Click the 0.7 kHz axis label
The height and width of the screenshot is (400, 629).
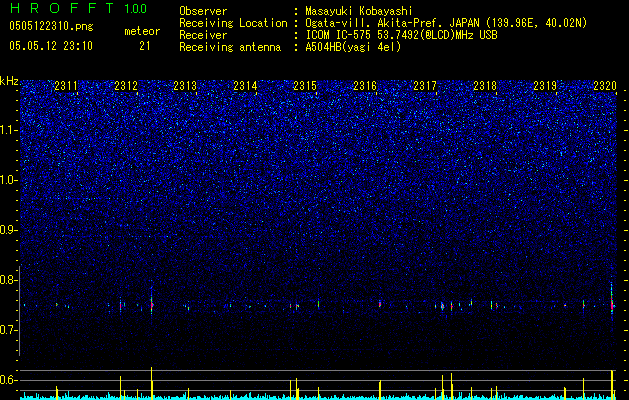[9, 330]
